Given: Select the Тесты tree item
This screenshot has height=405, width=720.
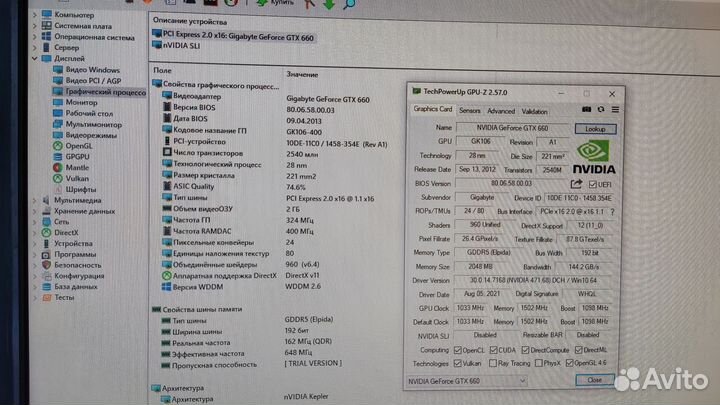Looking at the screenshot, I should [x=64, y=298].
